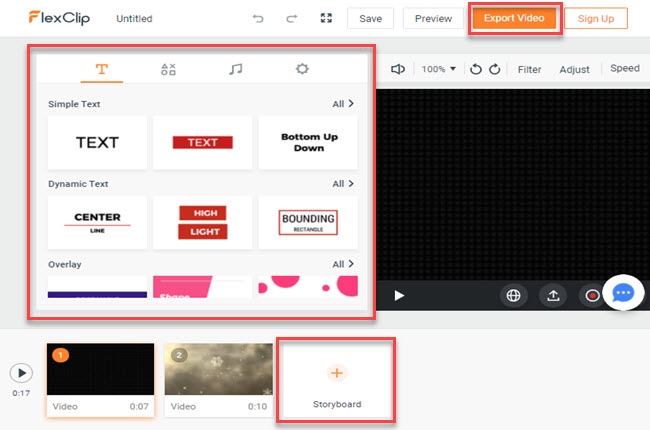Add the Bottom Up Down text style

point(308,142)
